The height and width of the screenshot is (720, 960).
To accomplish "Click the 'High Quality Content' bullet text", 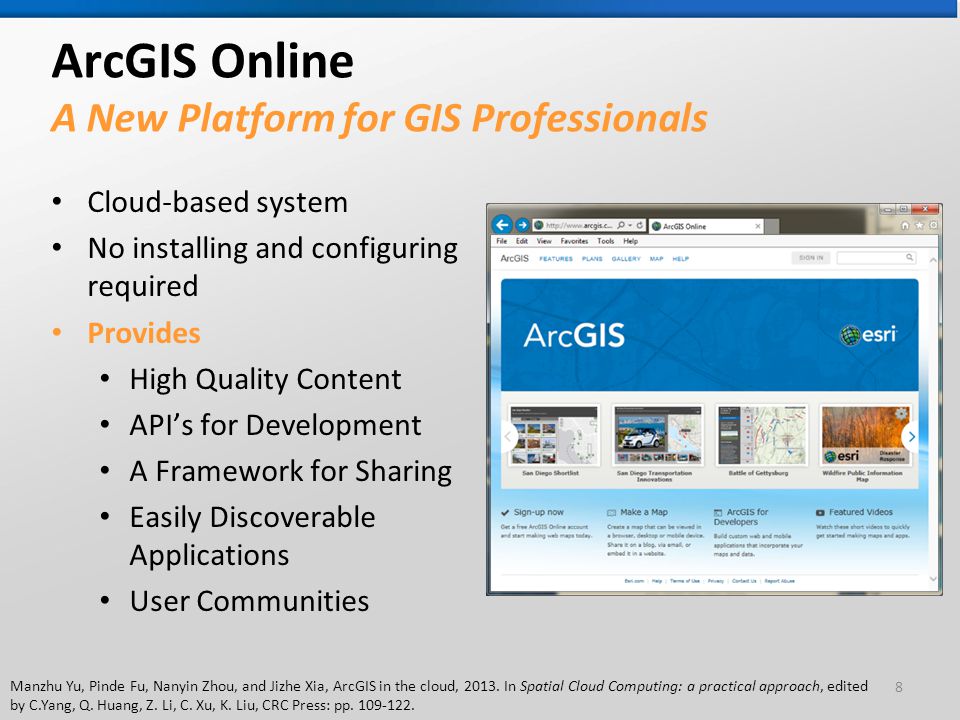I will click(x=265, y=380).
